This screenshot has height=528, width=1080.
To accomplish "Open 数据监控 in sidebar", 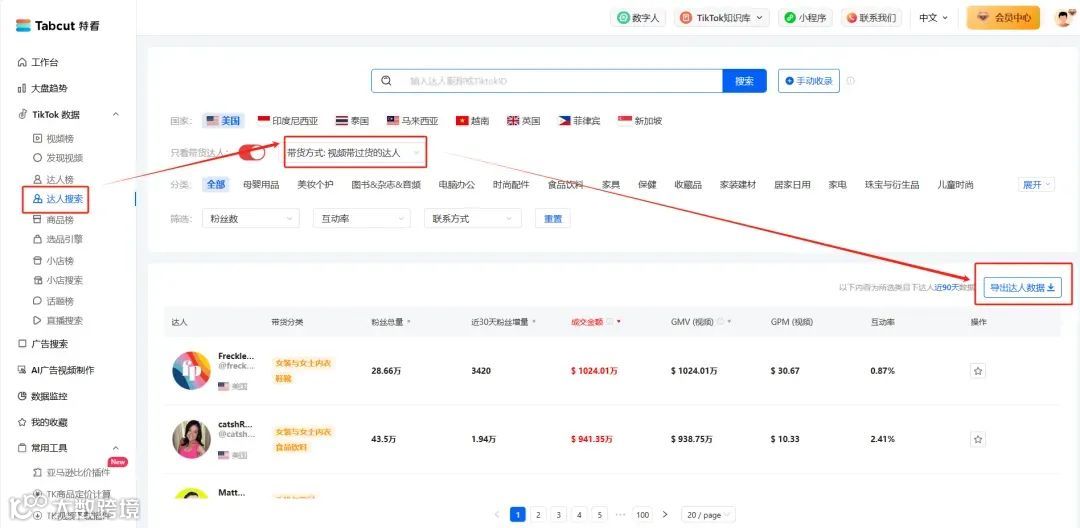I will (43, 397).
